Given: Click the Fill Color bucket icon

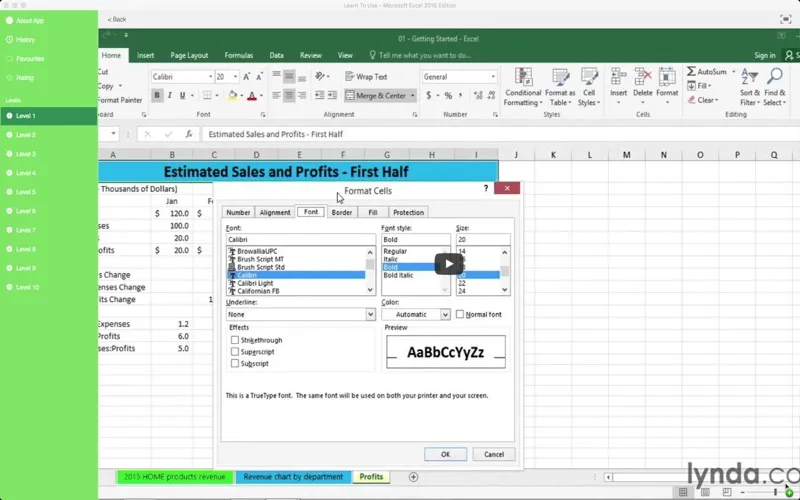Looking at the screenshot, I should click(x=233, y=95).
